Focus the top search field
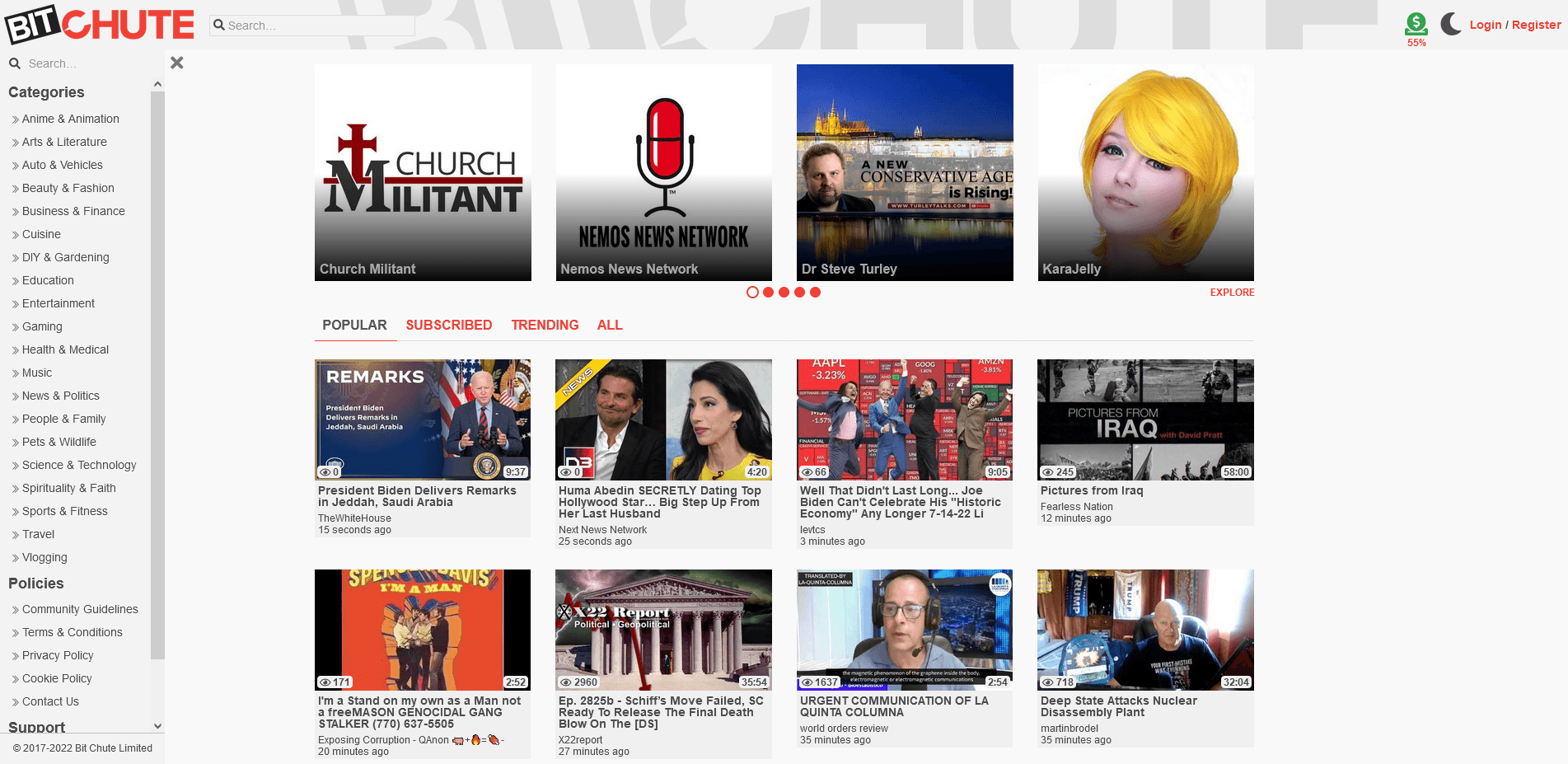This screenshot has width=1568, height=764. (x=312, y=26)
